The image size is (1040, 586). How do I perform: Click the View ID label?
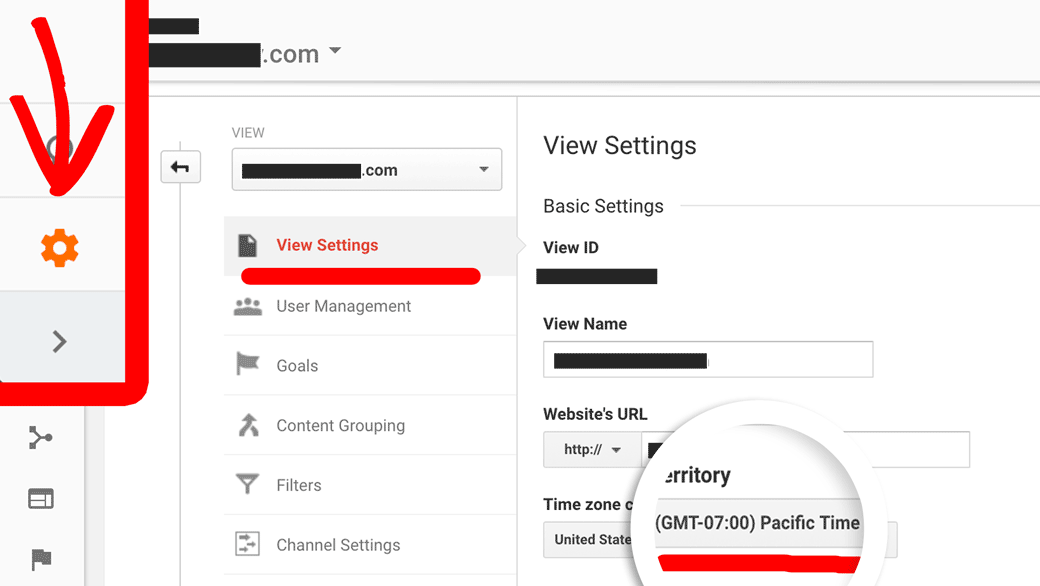pos(570,247)
